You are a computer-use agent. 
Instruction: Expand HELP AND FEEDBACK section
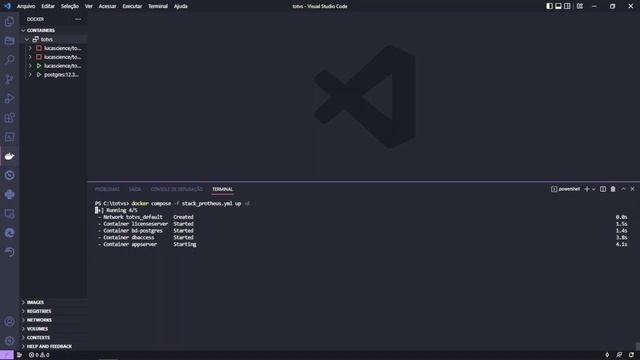pos(53,347)
